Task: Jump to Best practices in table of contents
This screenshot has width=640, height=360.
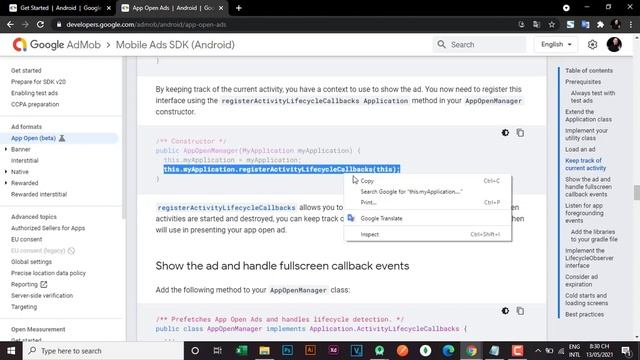Action: click(584, 314)
